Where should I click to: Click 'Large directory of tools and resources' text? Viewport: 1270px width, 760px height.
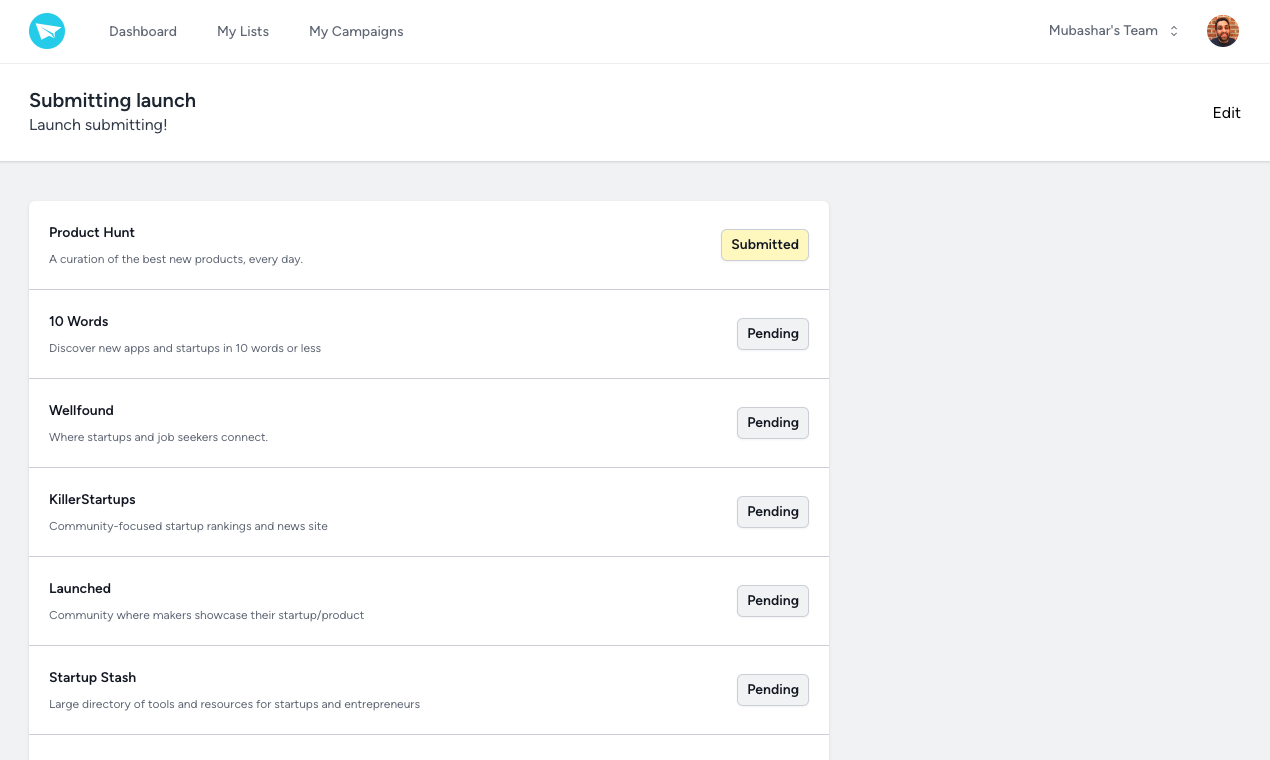pyautogui.click(x=235, y=704)
